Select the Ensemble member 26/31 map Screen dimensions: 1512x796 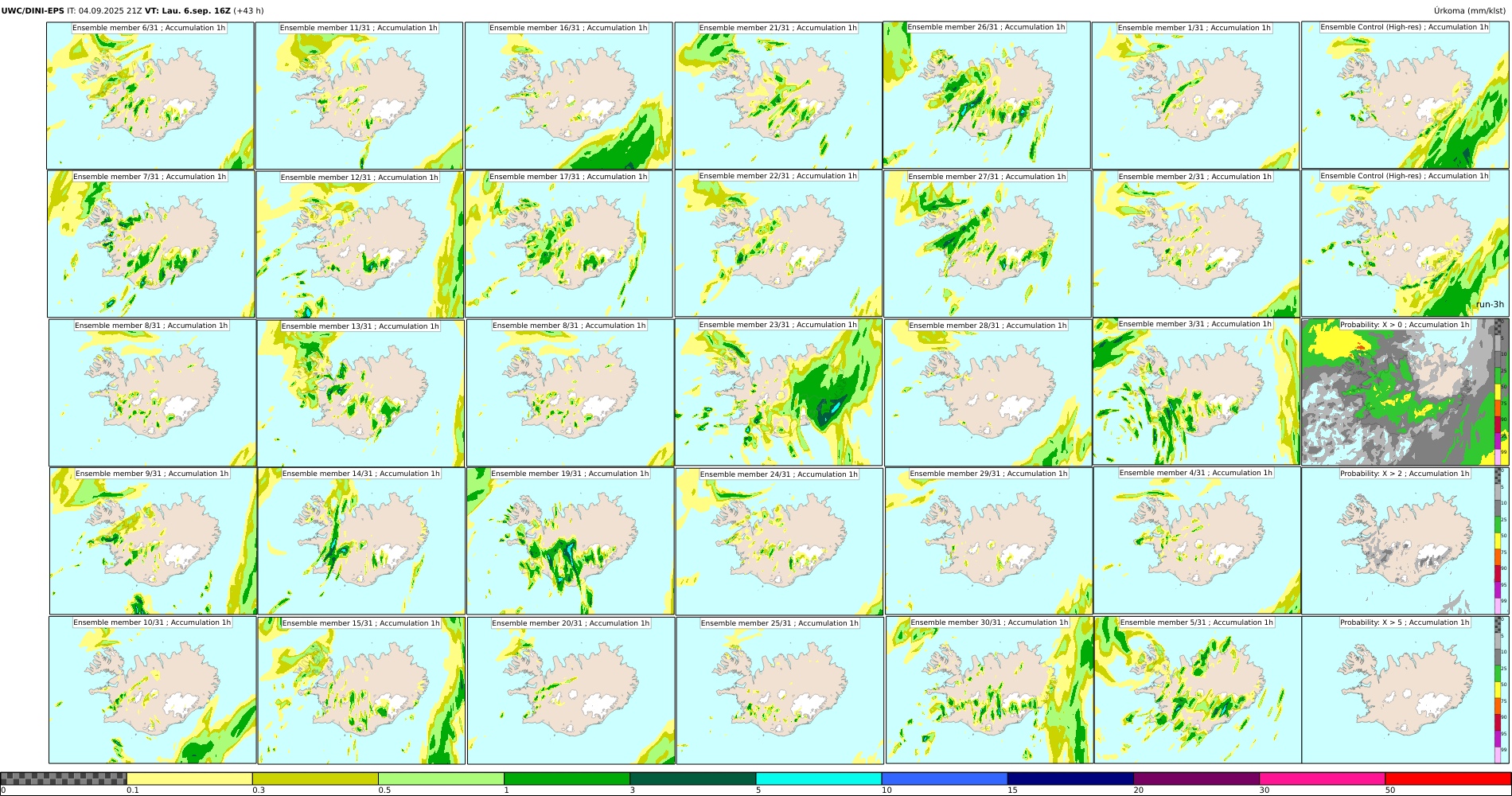pyautogui.click(x=987, y=95)
